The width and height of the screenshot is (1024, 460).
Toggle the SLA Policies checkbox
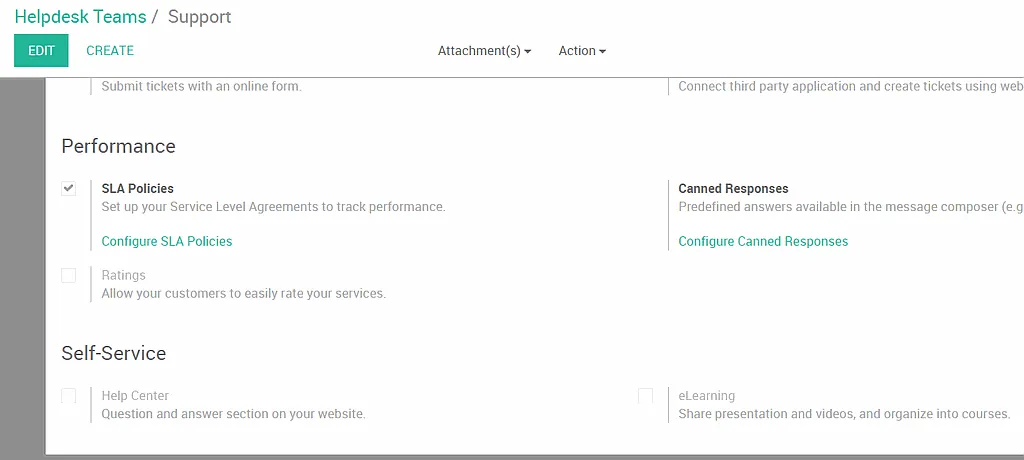click(69, 188)
